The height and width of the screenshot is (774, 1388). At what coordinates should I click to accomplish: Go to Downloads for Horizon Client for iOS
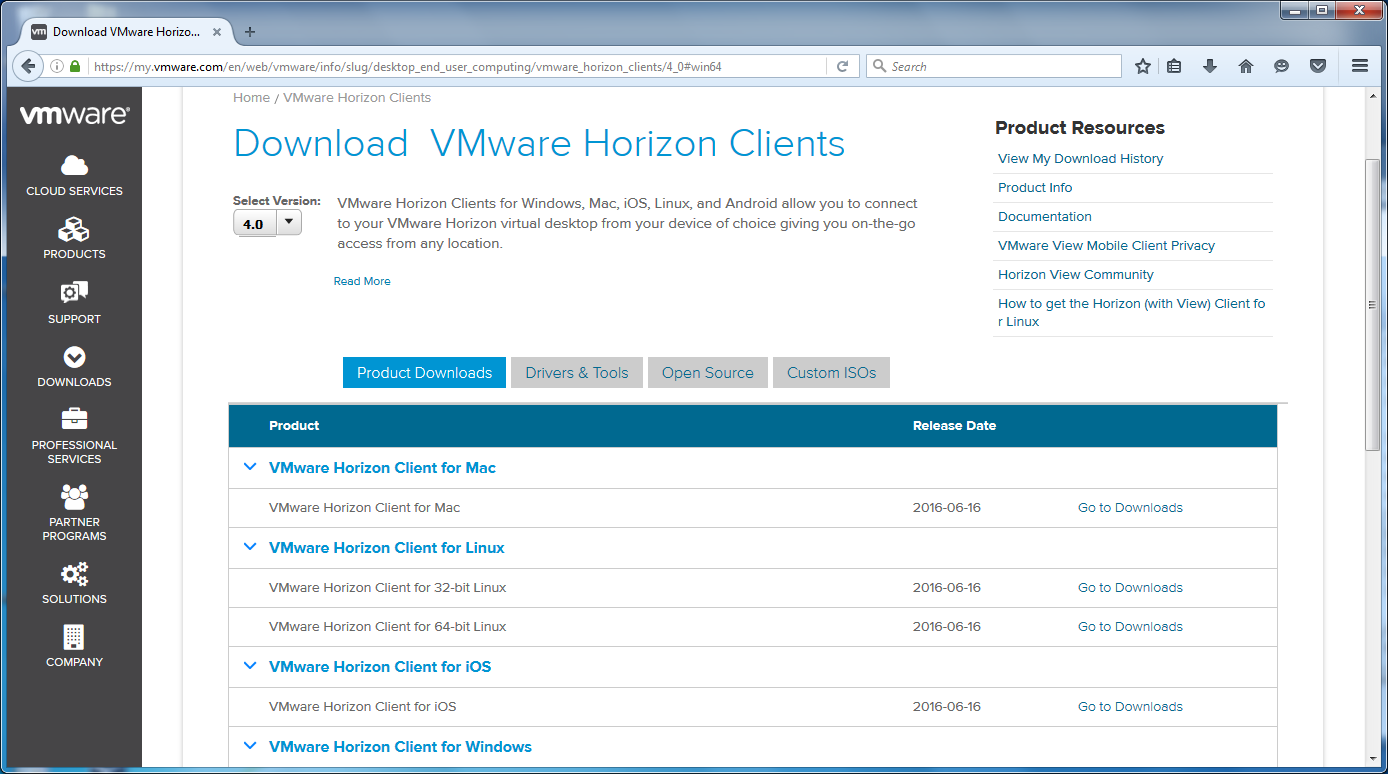(x=1130, y=707)
